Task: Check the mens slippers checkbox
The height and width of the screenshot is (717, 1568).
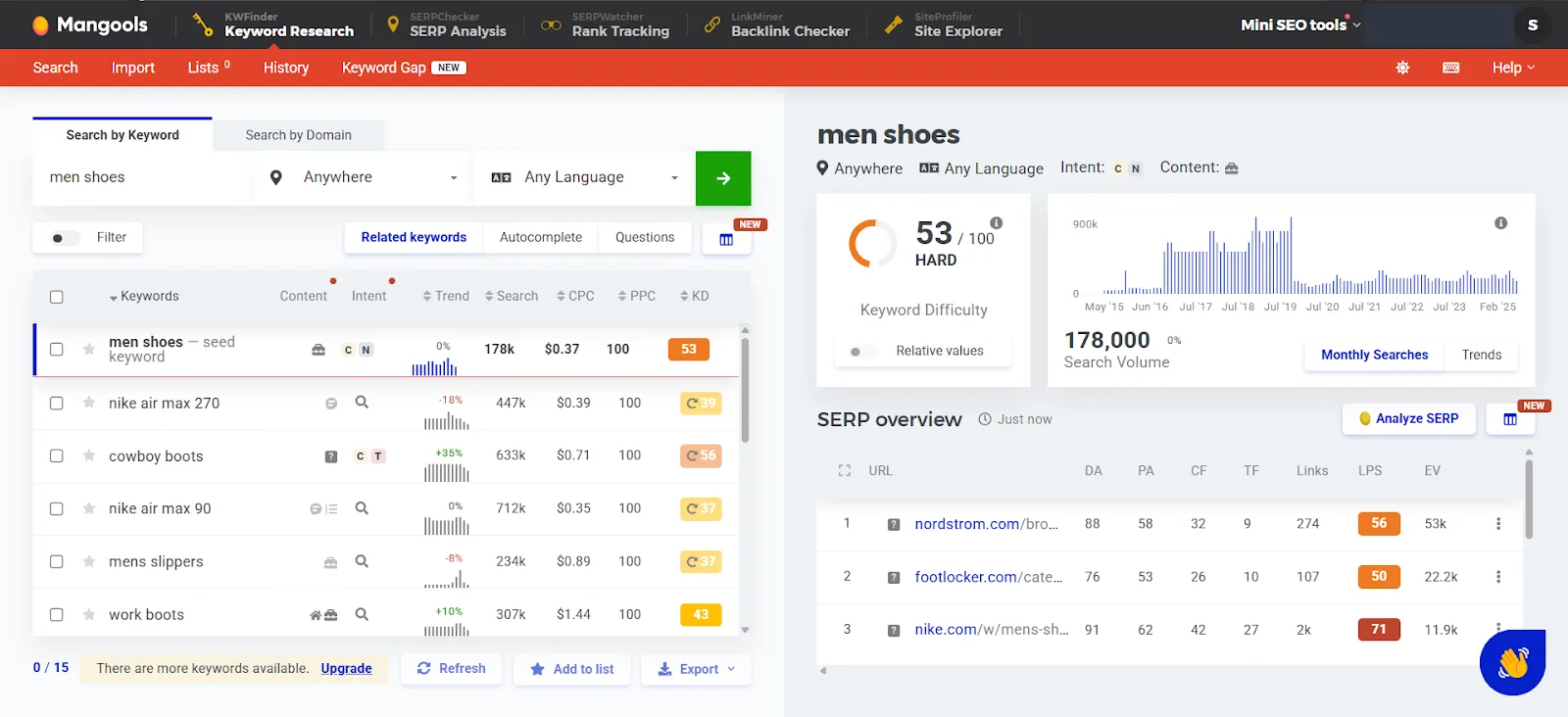Action: pyautogui.click(x=57, y=561)
